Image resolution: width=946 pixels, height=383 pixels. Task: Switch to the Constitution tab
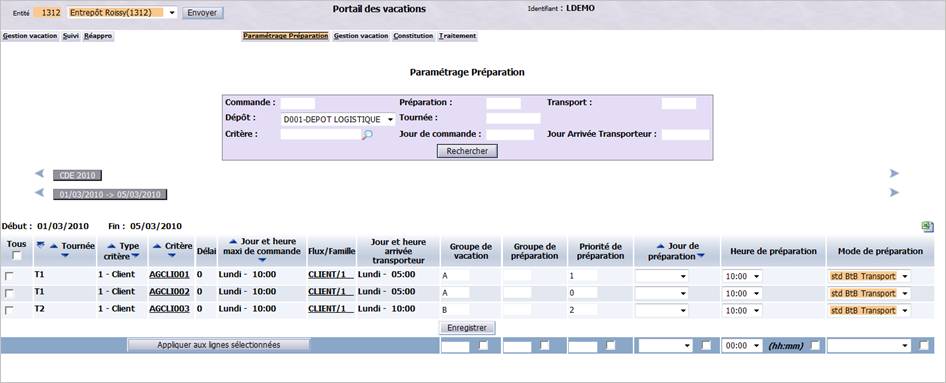click(x=413, y=36)
